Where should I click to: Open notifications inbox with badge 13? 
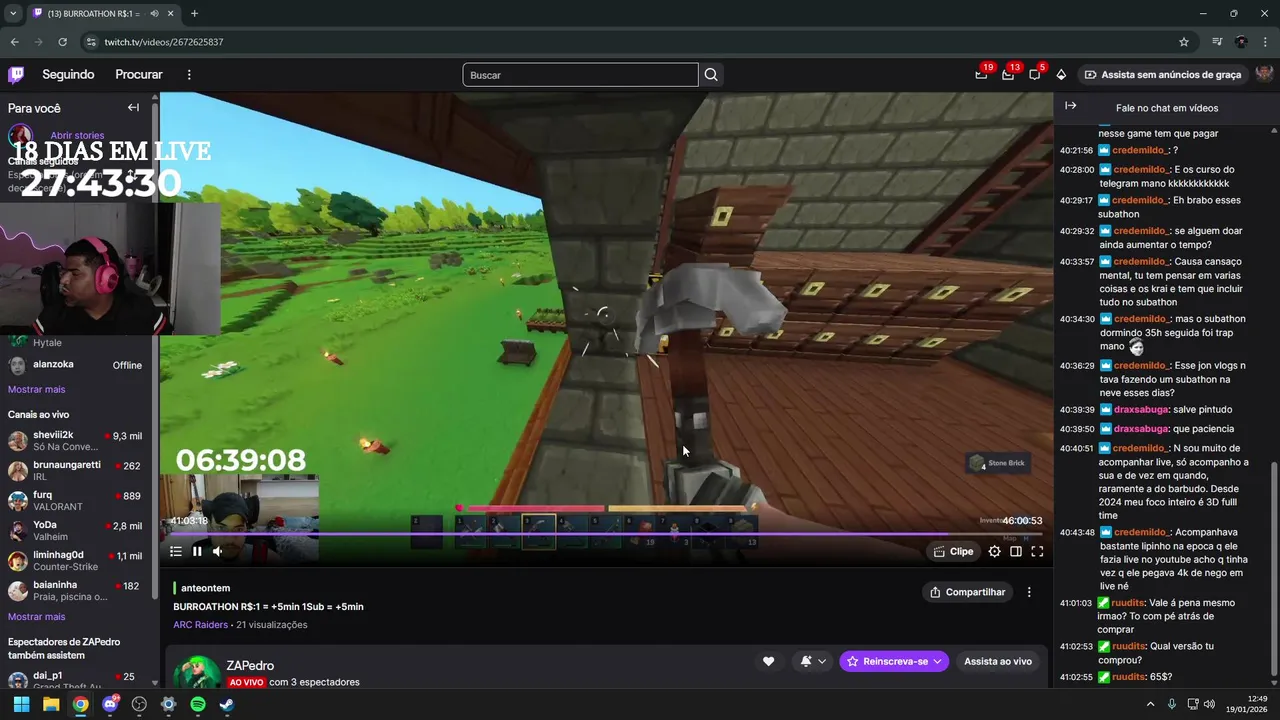click(1008, 74)
